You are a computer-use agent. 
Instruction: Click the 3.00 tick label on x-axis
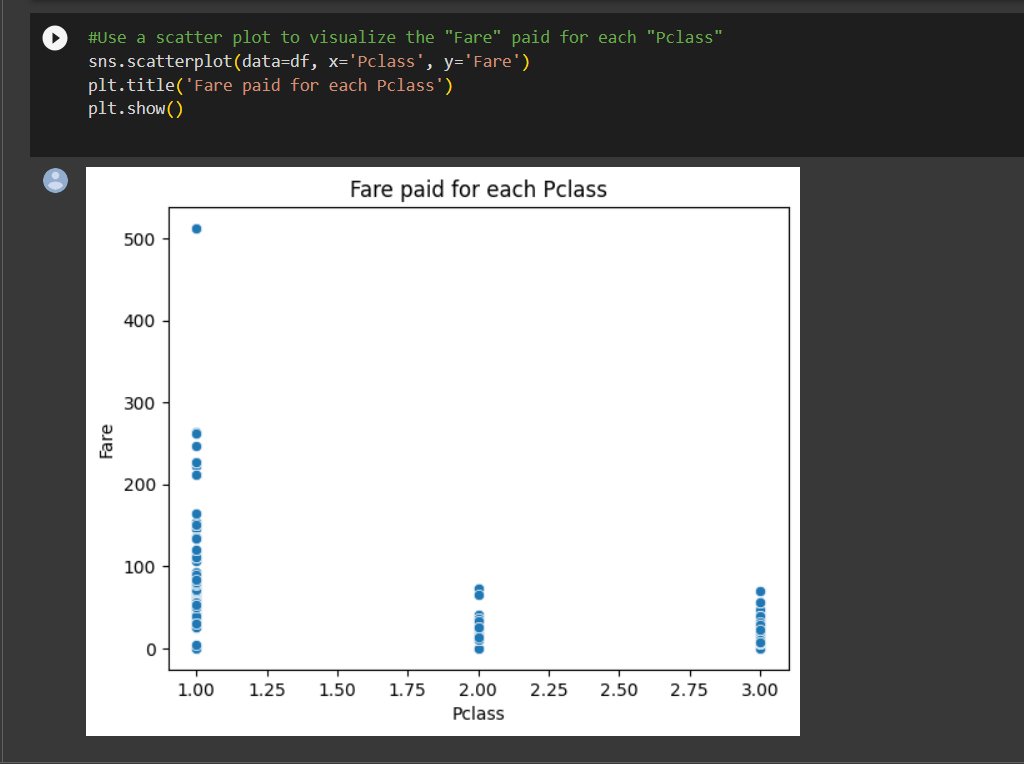(760, 690)
